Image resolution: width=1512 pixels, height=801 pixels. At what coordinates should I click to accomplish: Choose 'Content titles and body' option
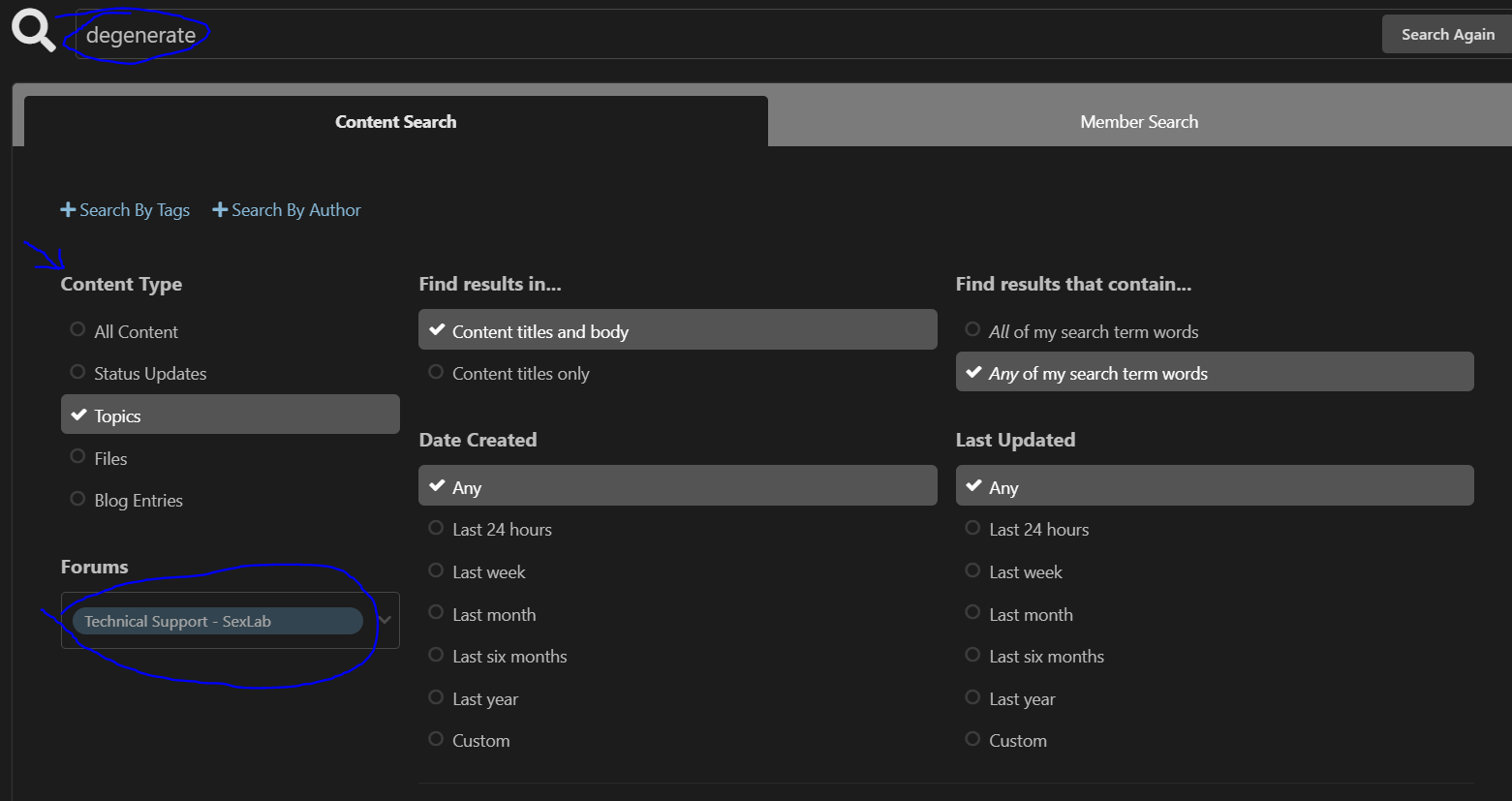[x=677, y=329]
